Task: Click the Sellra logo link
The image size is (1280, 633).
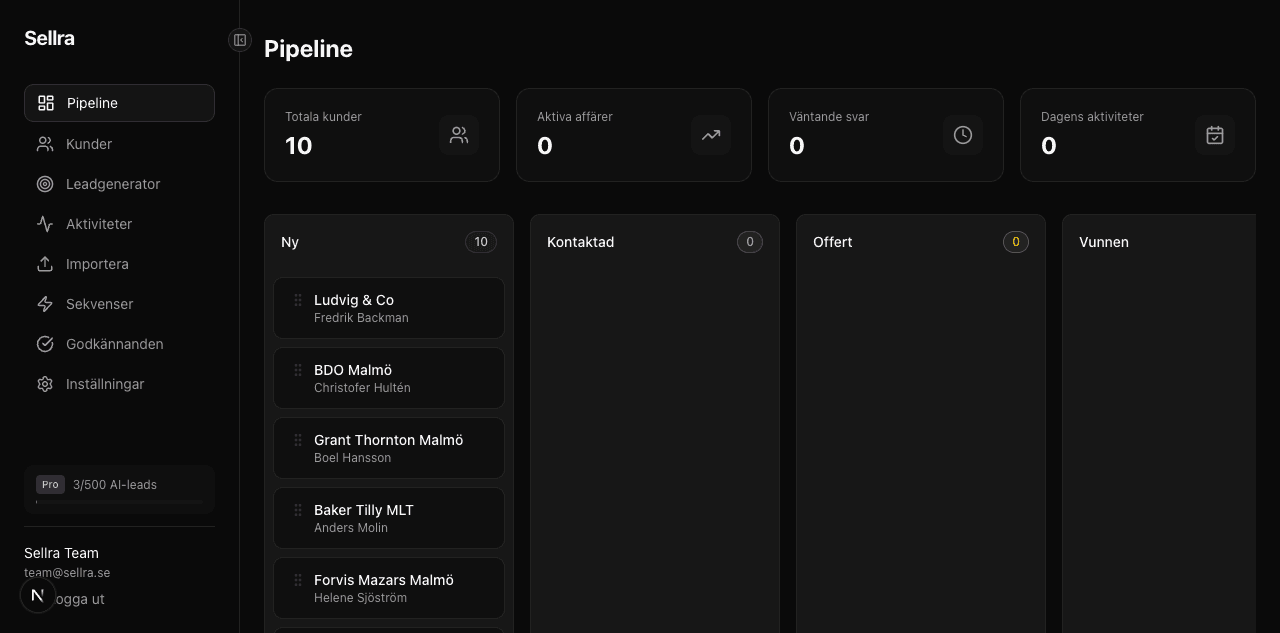Action: [50, 38]
